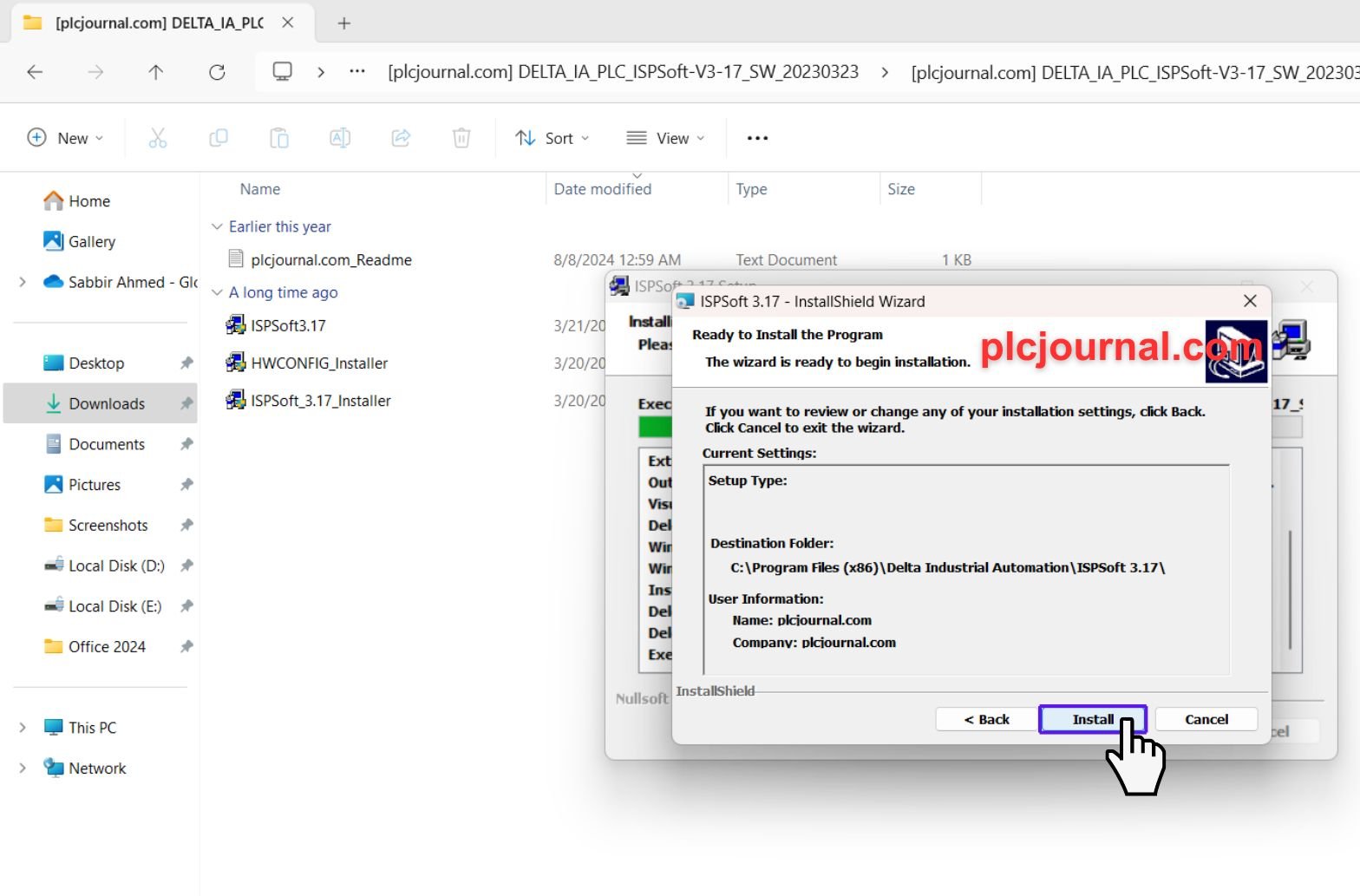Sort by Type column header
The width and height of the screenshot is (1360, 896).
(x=751, y=189)
